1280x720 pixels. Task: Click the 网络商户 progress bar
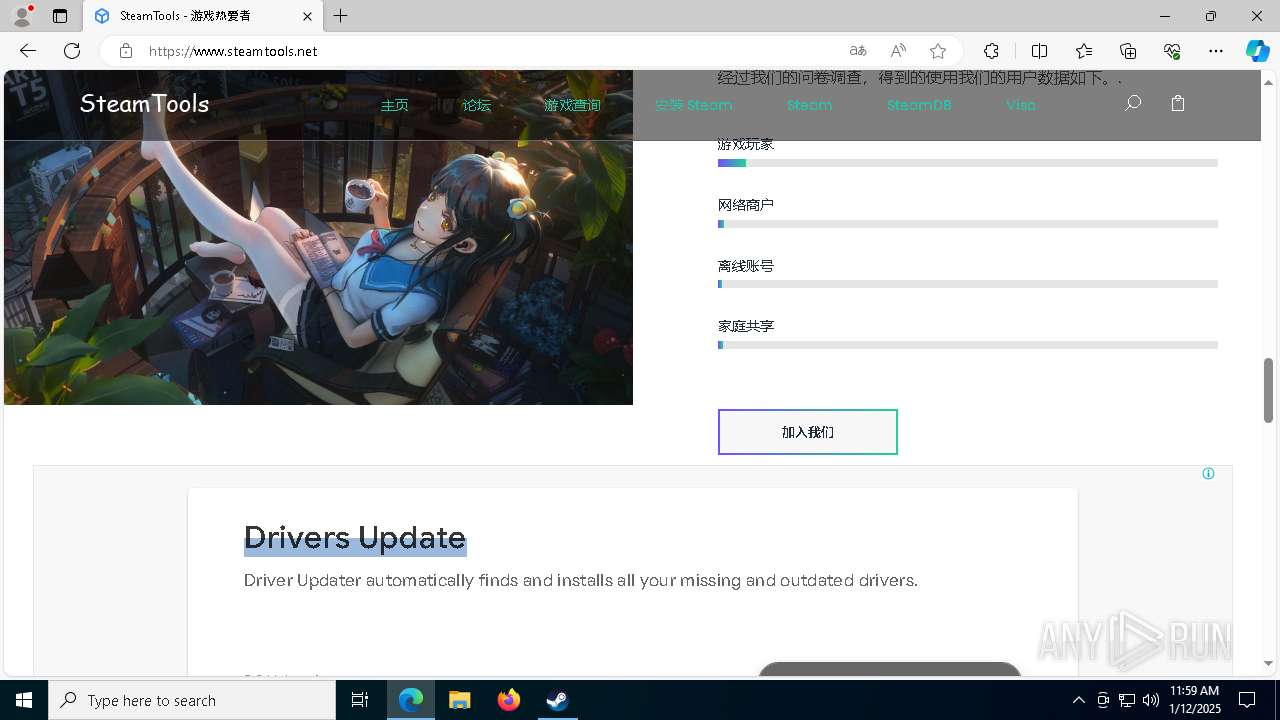click(x=968, y=224)
